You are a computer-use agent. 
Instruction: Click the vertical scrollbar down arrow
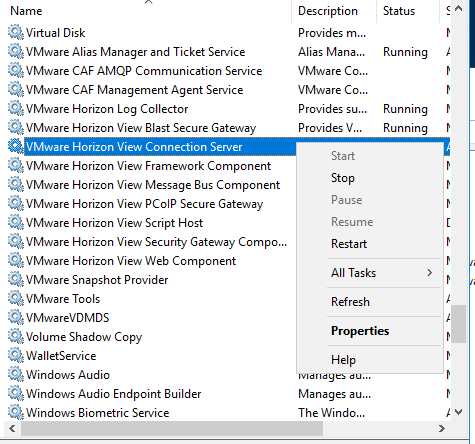click(458, 412)
